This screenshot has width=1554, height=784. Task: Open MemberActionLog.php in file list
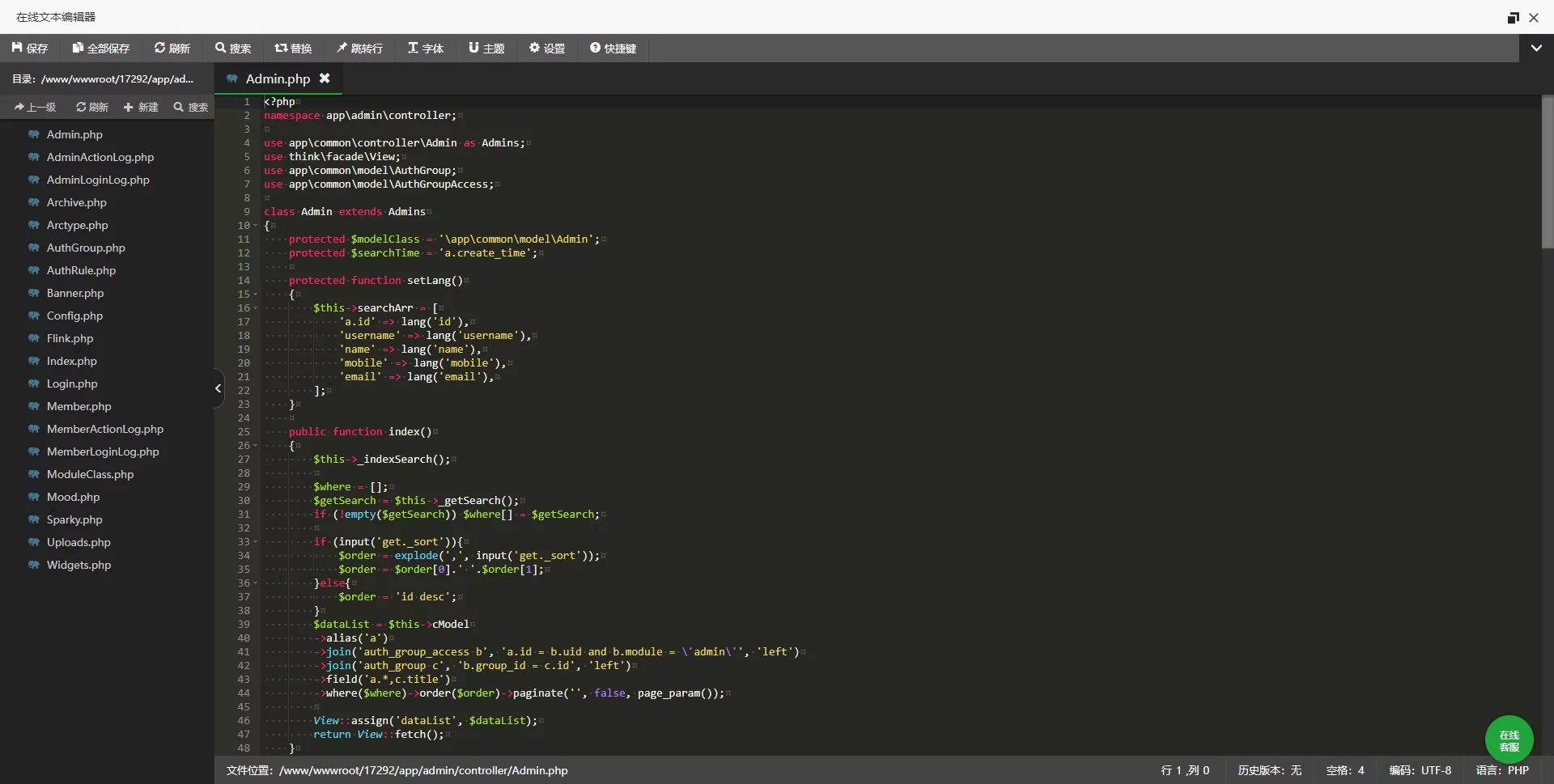(x=107, y=429)
